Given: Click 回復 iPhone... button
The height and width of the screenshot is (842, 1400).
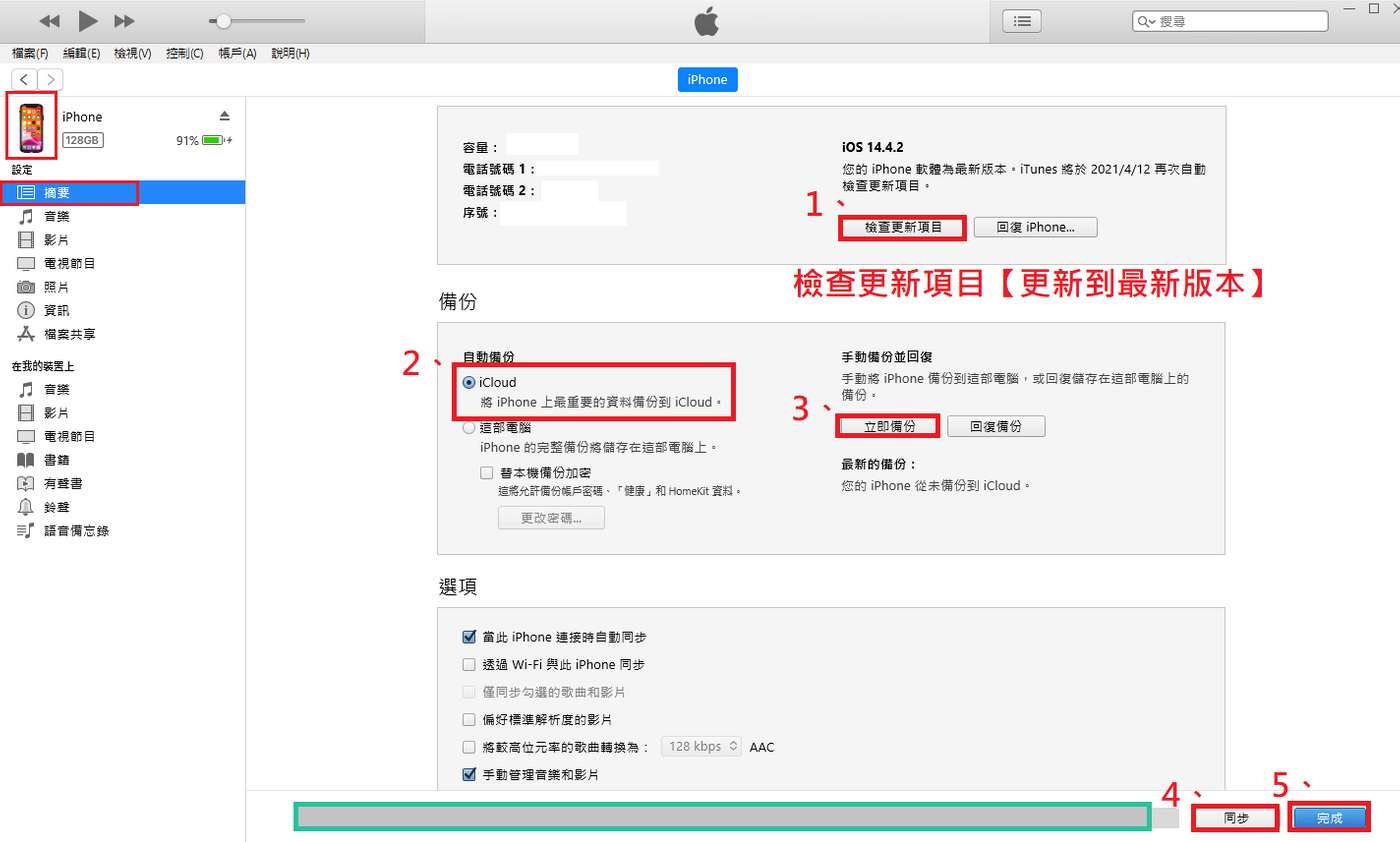Looking at the screenshot, I should (x=1035, y=228).
